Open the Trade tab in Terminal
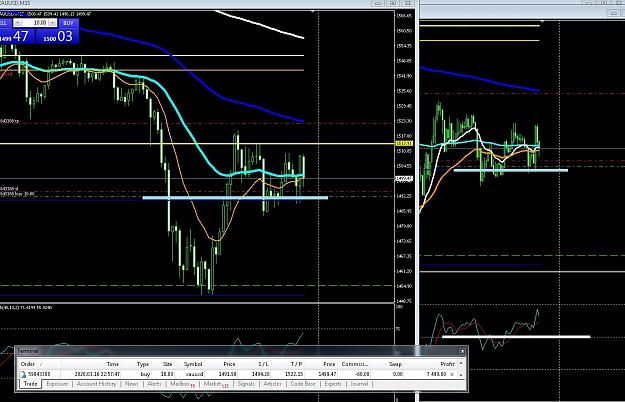The width and height of the screenshot is (625, 402). 30,384
